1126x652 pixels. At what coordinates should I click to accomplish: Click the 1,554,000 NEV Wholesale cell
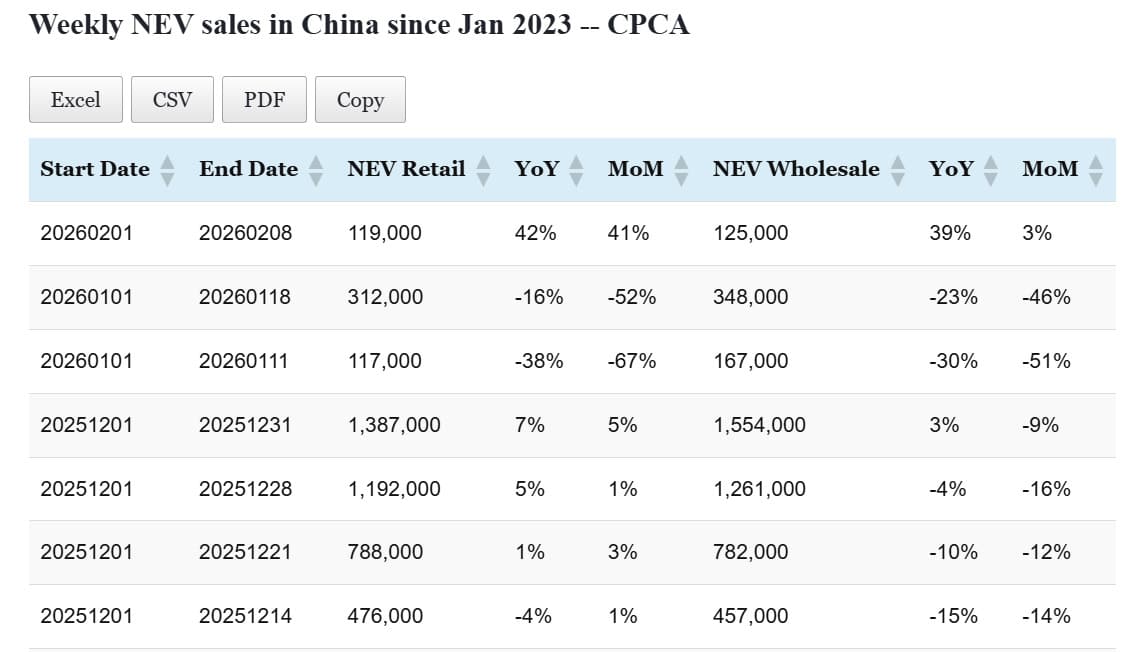[x=759, y=425]
